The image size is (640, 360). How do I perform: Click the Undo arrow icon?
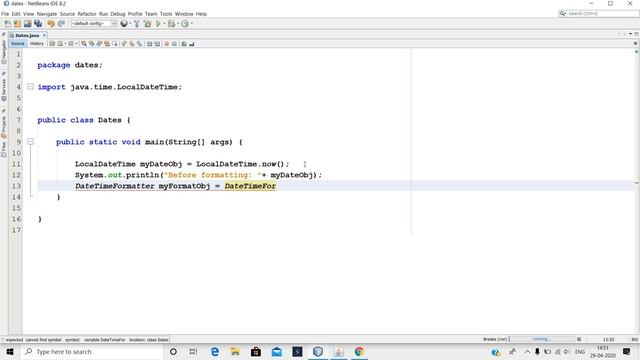(51, 24)
